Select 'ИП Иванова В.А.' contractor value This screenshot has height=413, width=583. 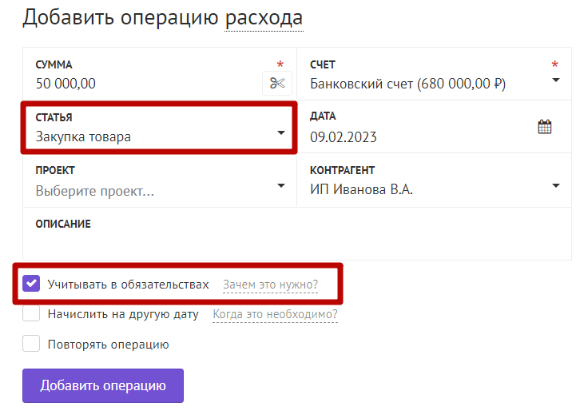coord(361,190)
